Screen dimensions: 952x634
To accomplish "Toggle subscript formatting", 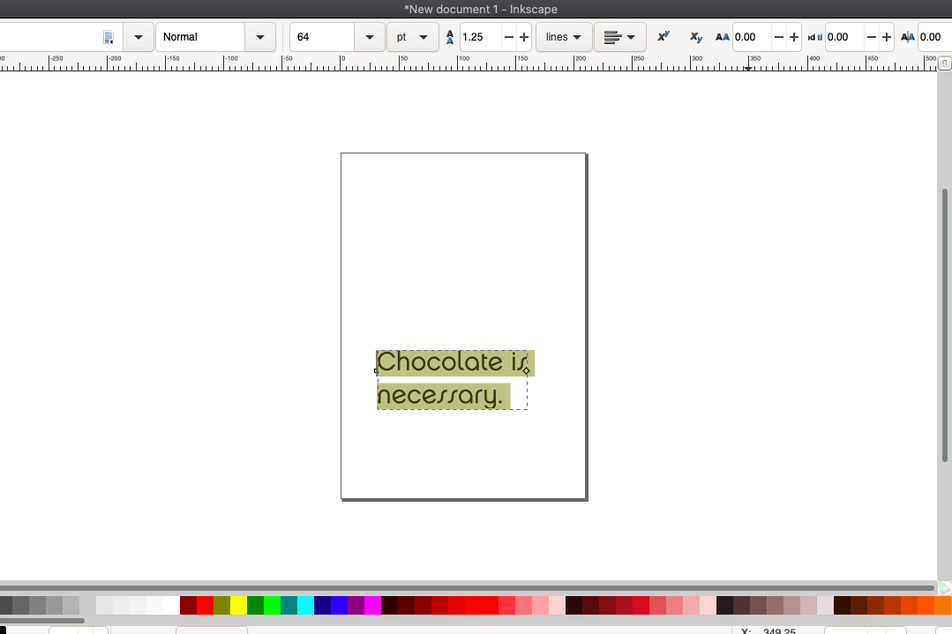I will pos(696,37).
